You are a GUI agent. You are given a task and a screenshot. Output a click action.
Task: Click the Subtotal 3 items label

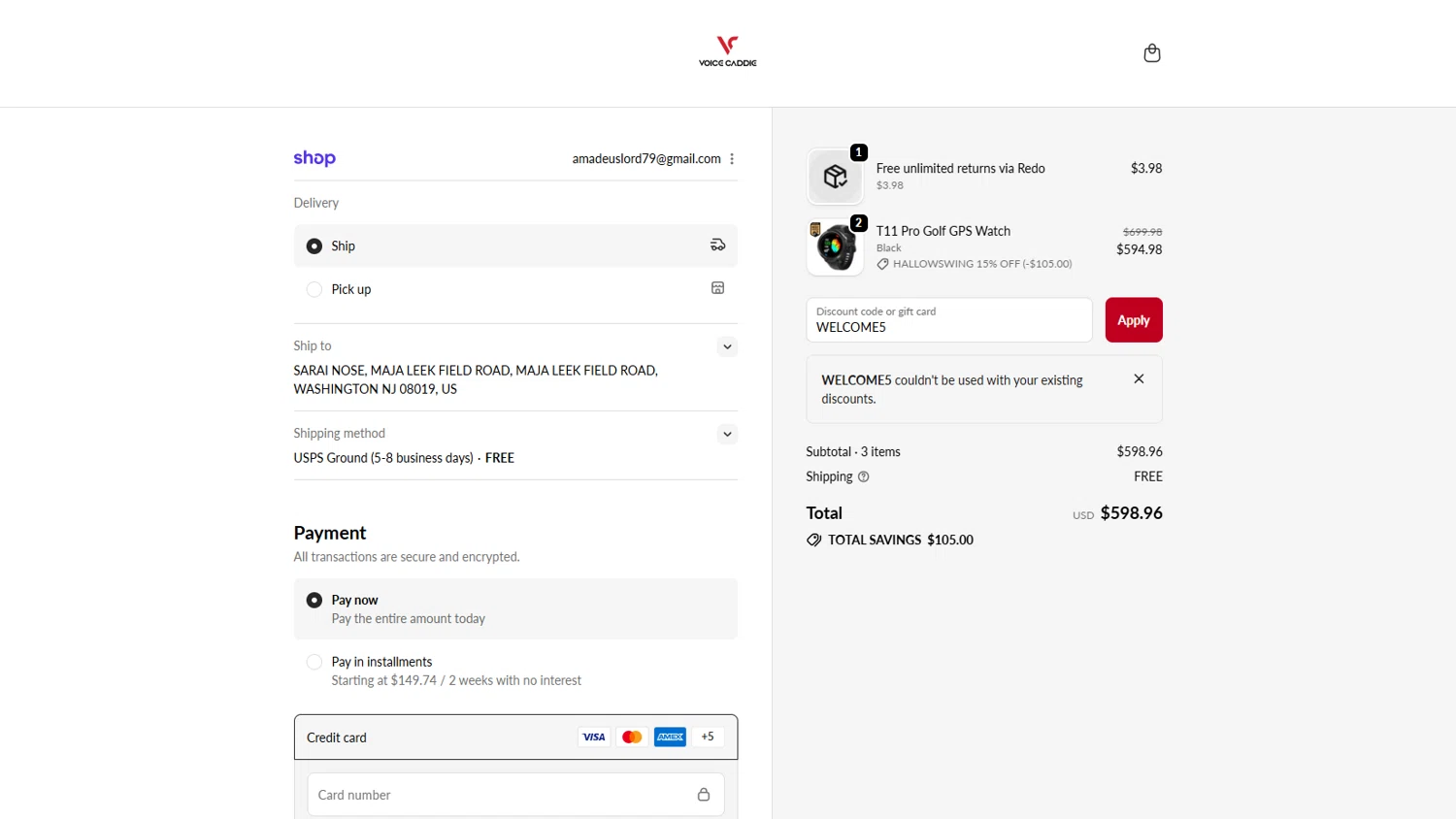(x=853, y=452)
